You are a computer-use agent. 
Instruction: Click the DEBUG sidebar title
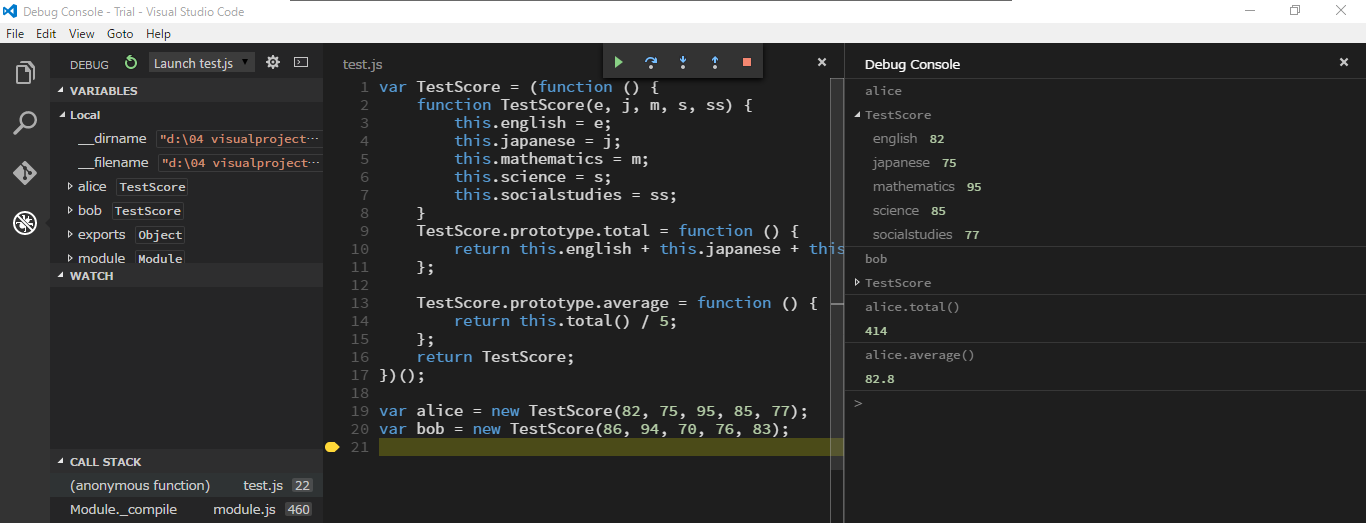(x=89, y=64)
